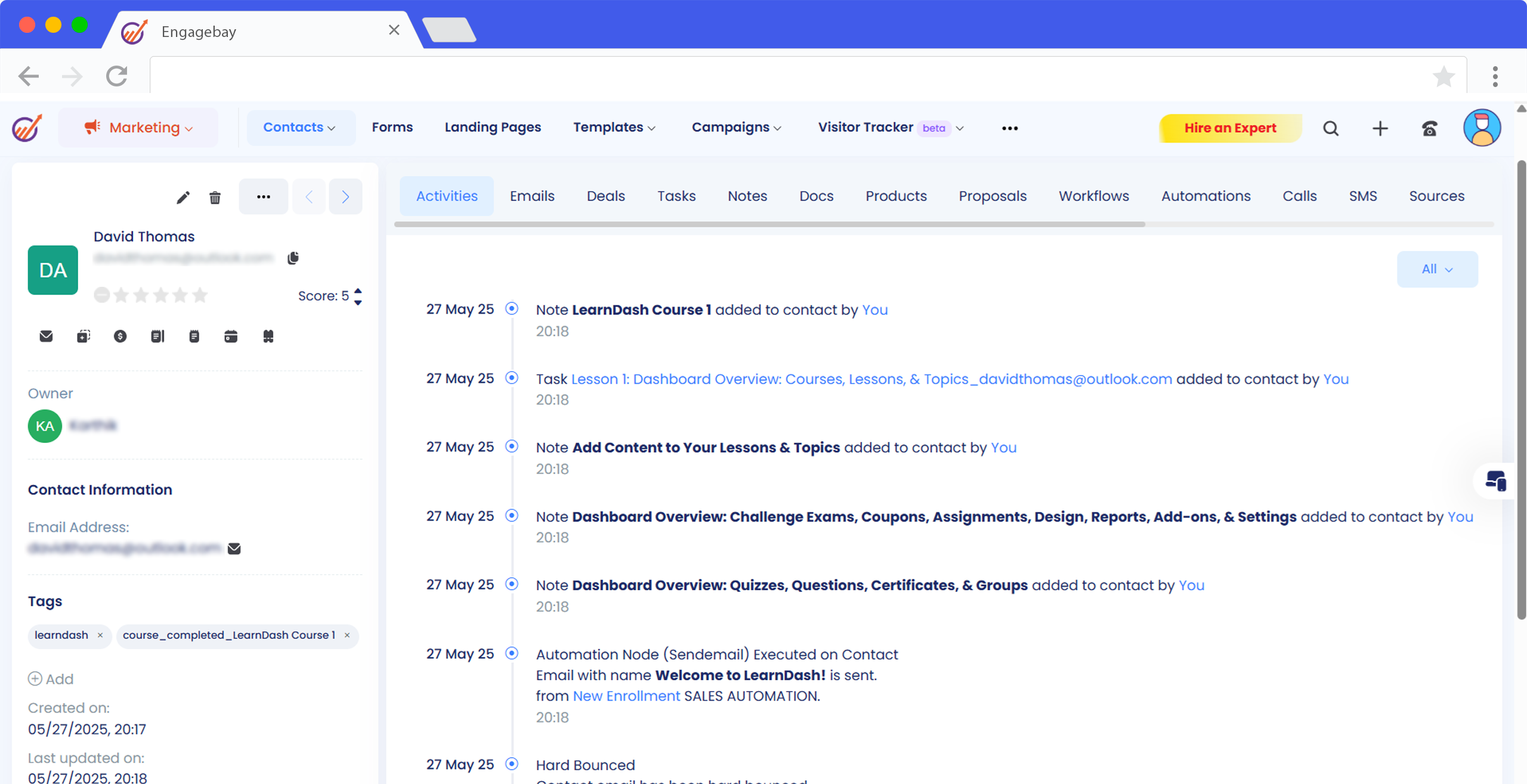Copy David Thomas's email with the copy icon
This screenshot has width=1527, height=784.
point(293,258)
